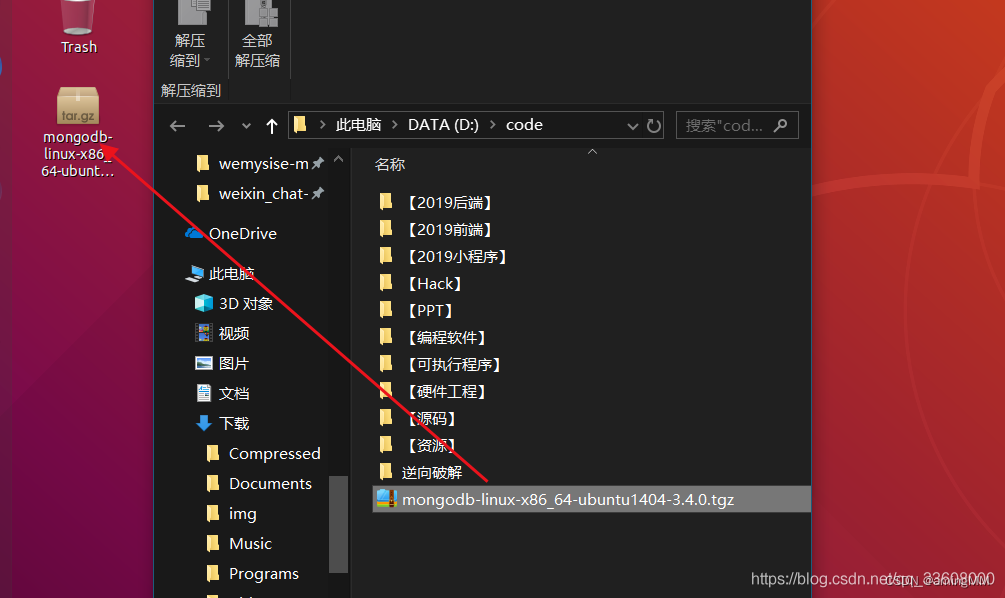Select the 【可执行程序】 folder
The height and width of the screenshot is (598, 1005).
coord(440,364)
